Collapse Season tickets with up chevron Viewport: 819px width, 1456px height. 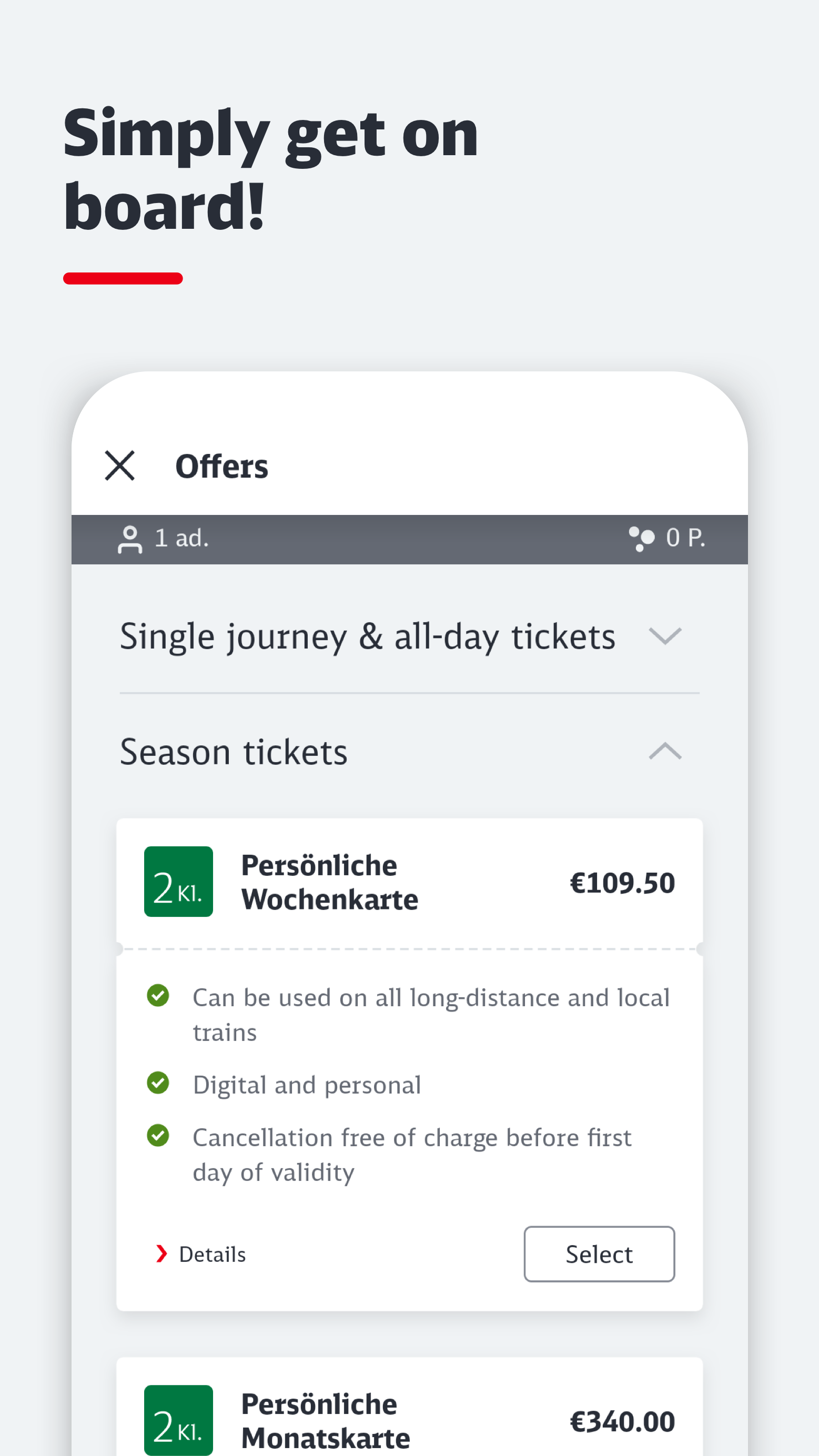click(665, 751)
